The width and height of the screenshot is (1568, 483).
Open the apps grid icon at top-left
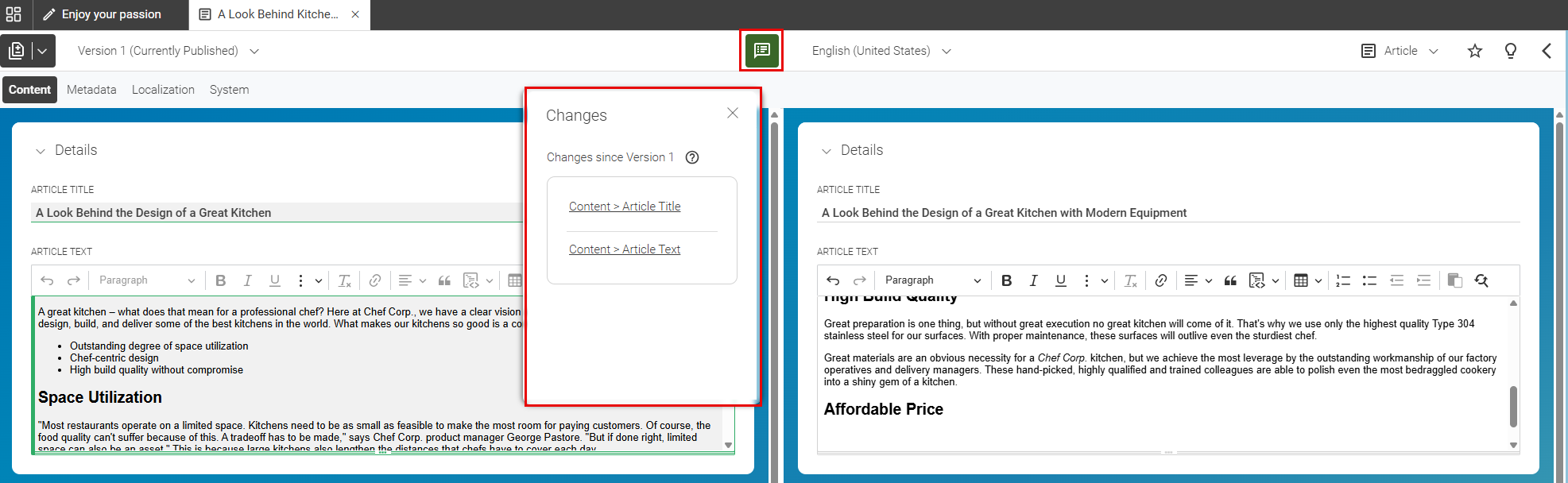14,14
